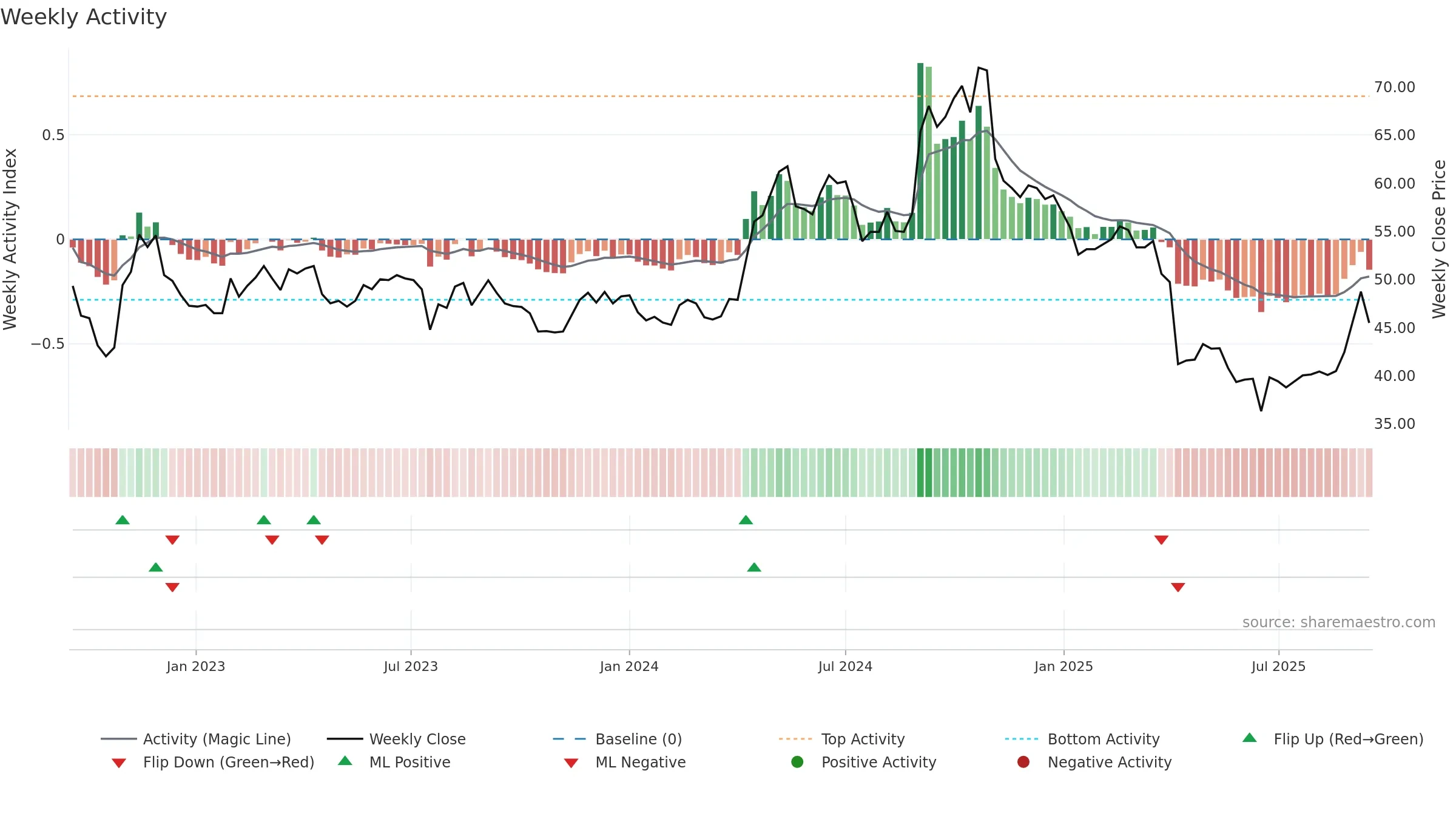Toggle Bottom Activity legend entry
This screenshot has width=1456, height=819.
point(1082,739)
